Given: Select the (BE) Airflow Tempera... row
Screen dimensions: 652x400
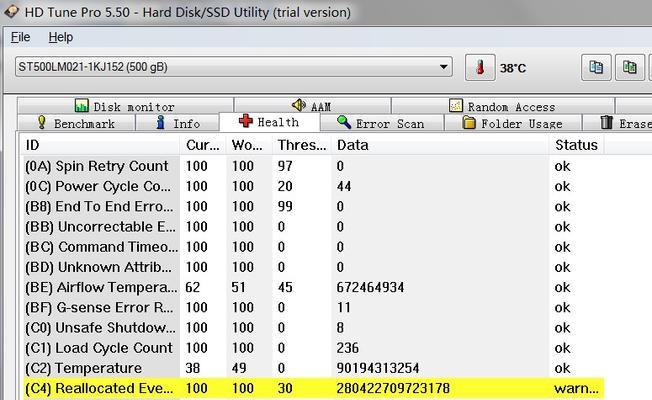Looking at the screenshot, I should click(x=312, y=287).
